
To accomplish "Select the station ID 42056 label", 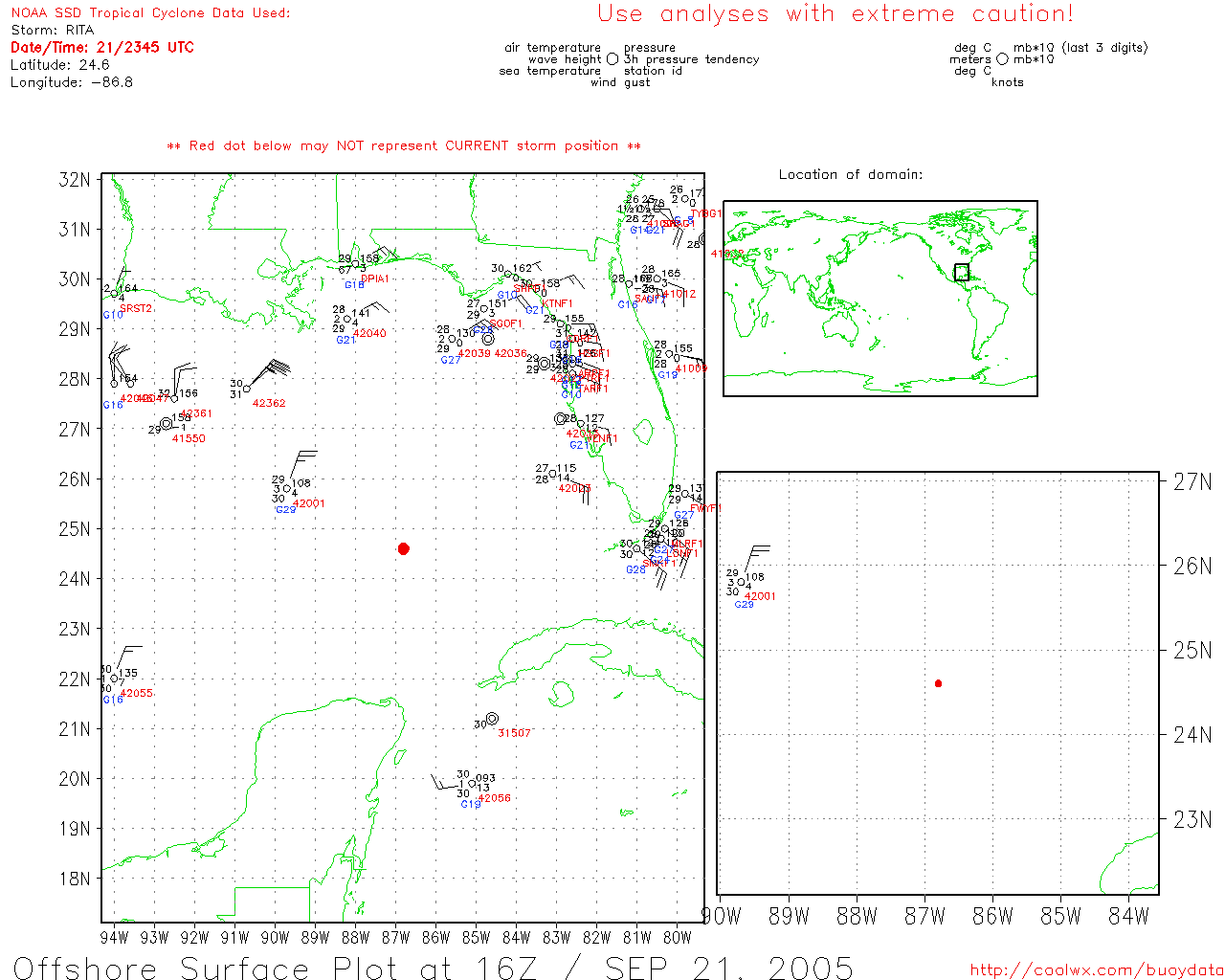I will (494, 798).
